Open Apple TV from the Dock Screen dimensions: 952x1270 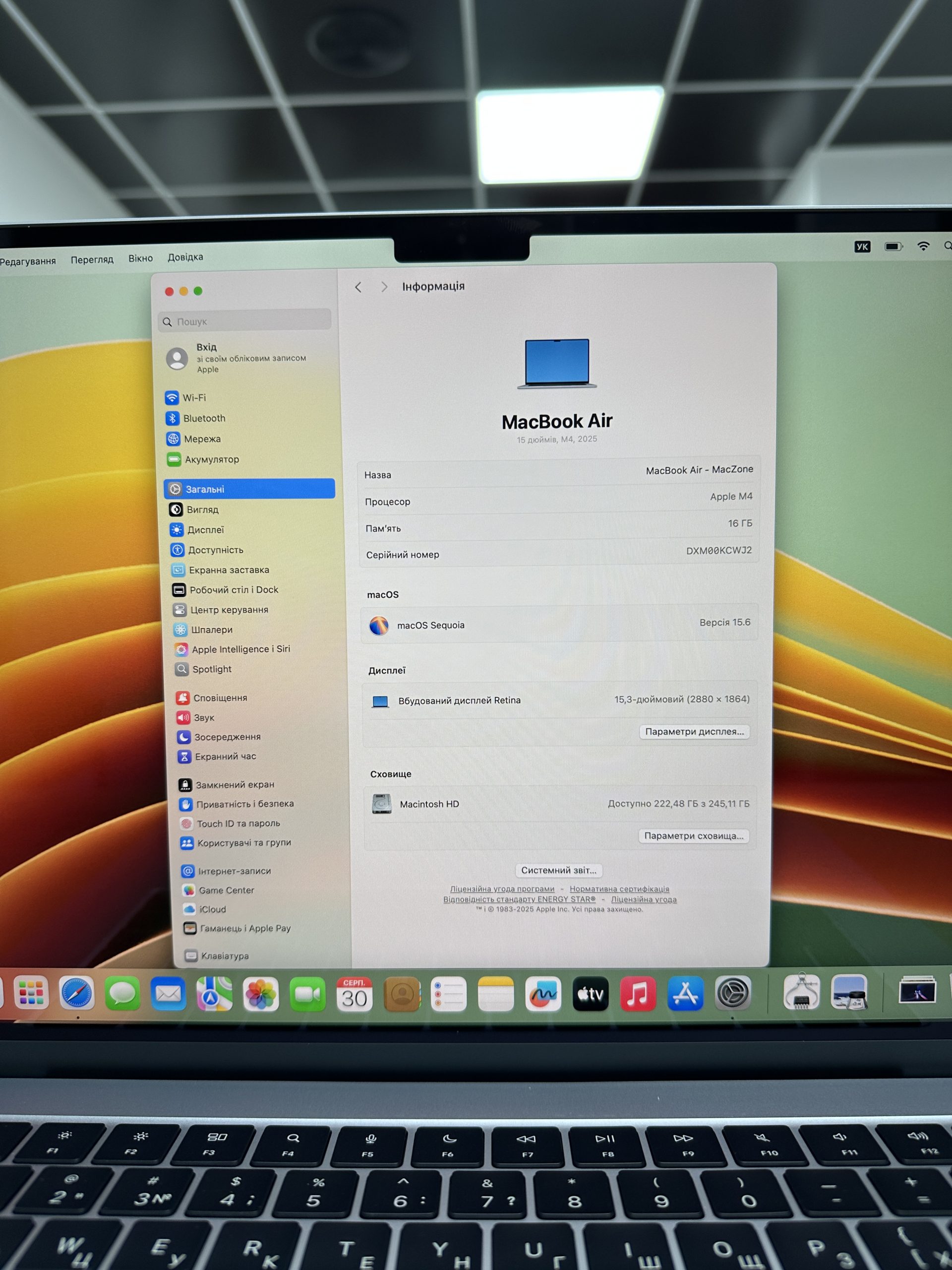(x=591, y=994)
